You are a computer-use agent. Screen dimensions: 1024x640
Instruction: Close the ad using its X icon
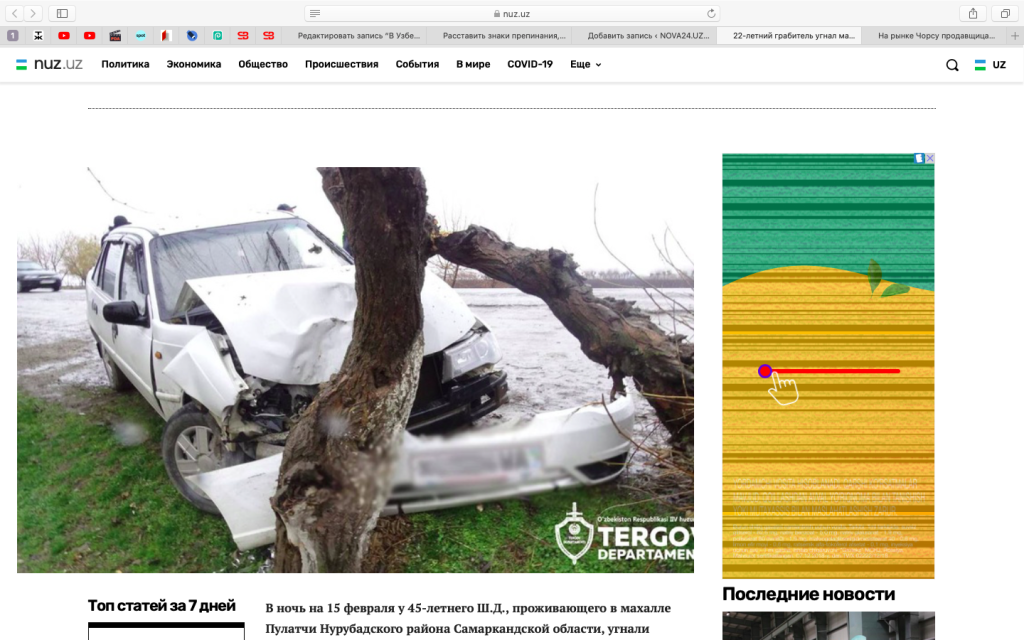click(x=929, y=158)
